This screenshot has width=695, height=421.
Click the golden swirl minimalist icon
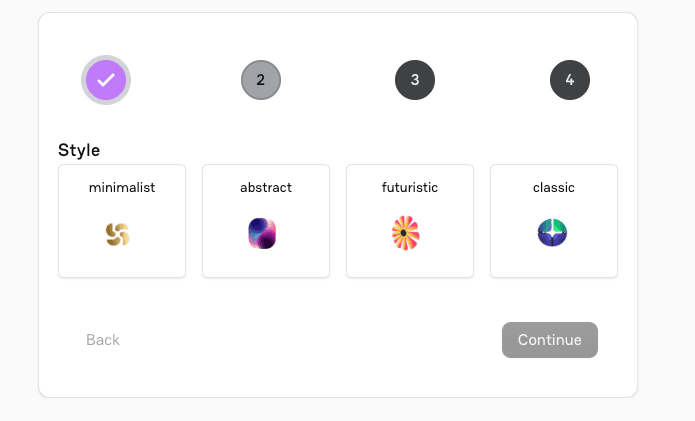coord(118,234)
